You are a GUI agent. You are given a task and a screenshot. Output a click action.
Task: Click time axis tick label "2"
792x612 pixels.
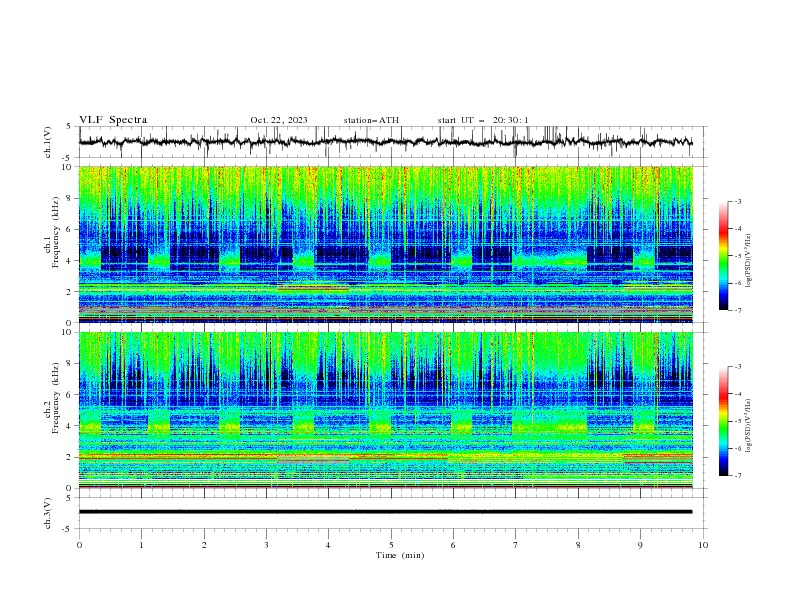(x=204, y=545)
